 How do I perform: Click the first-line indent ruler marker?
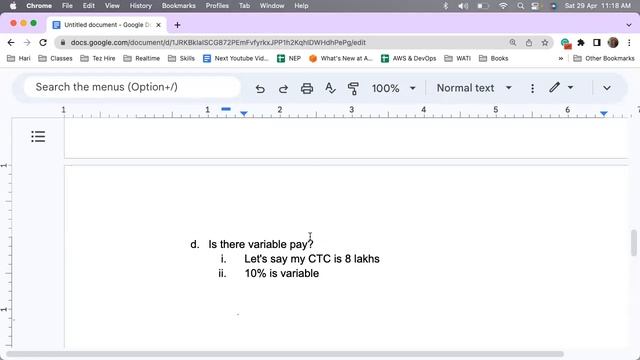(226, 109)
